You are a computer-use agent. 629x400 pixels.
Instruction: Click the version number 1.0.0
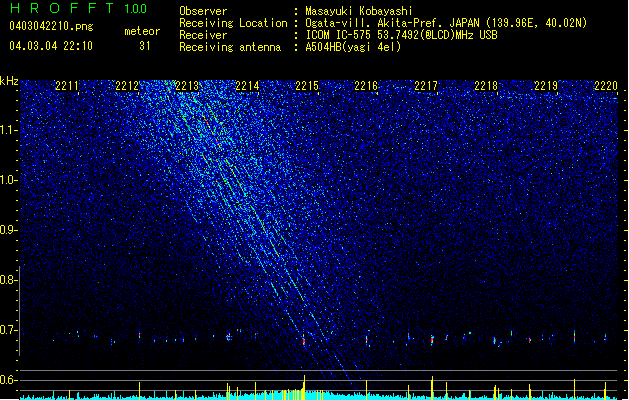[x=136, y=9]
